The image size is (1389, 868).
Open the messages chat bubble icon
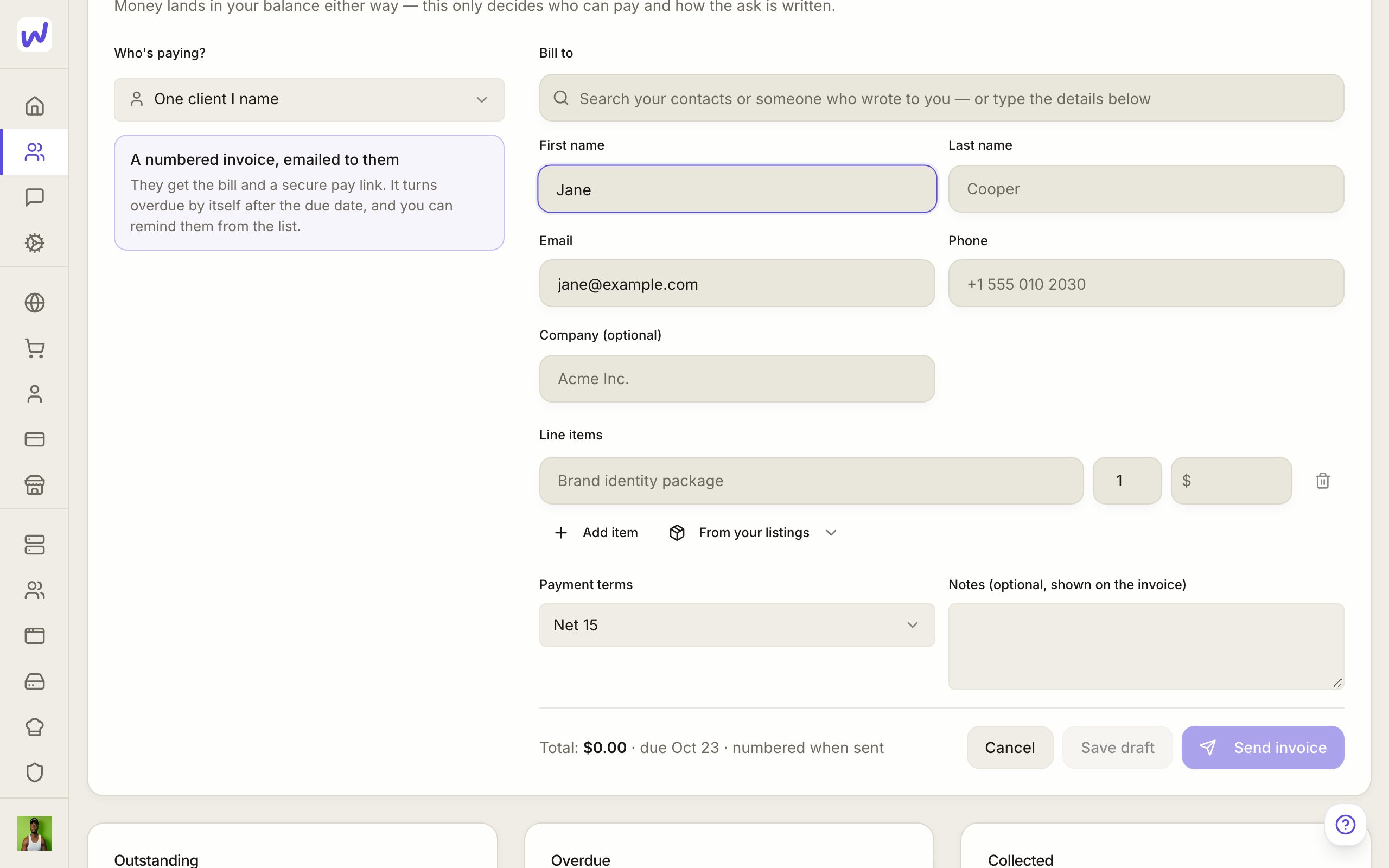pos(34,197)
